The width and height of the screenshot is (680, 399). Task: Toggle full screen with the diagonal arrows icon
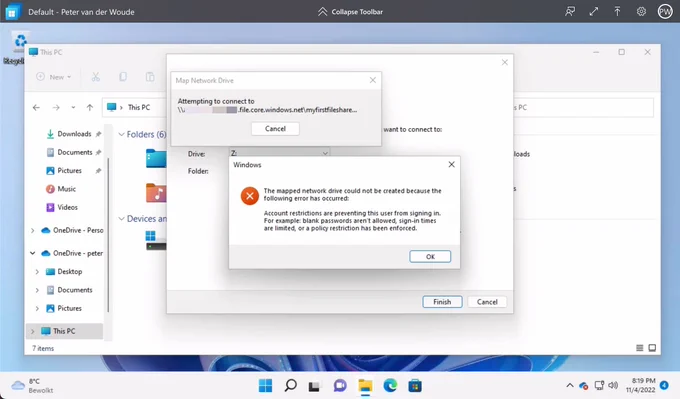(594, 12)
